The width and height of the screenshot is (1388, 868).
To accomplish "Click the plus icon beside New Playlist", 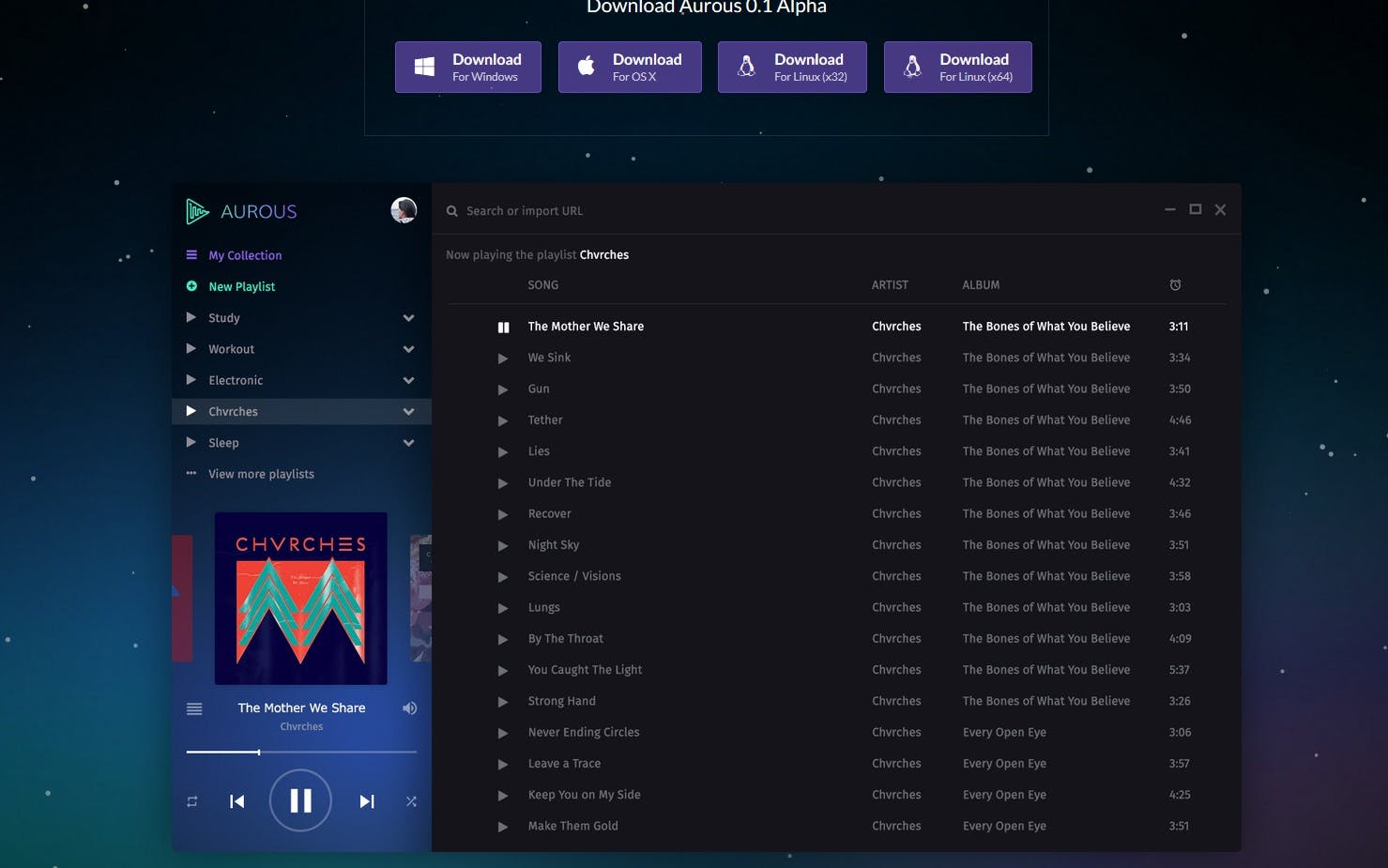I will pos(191,286).
